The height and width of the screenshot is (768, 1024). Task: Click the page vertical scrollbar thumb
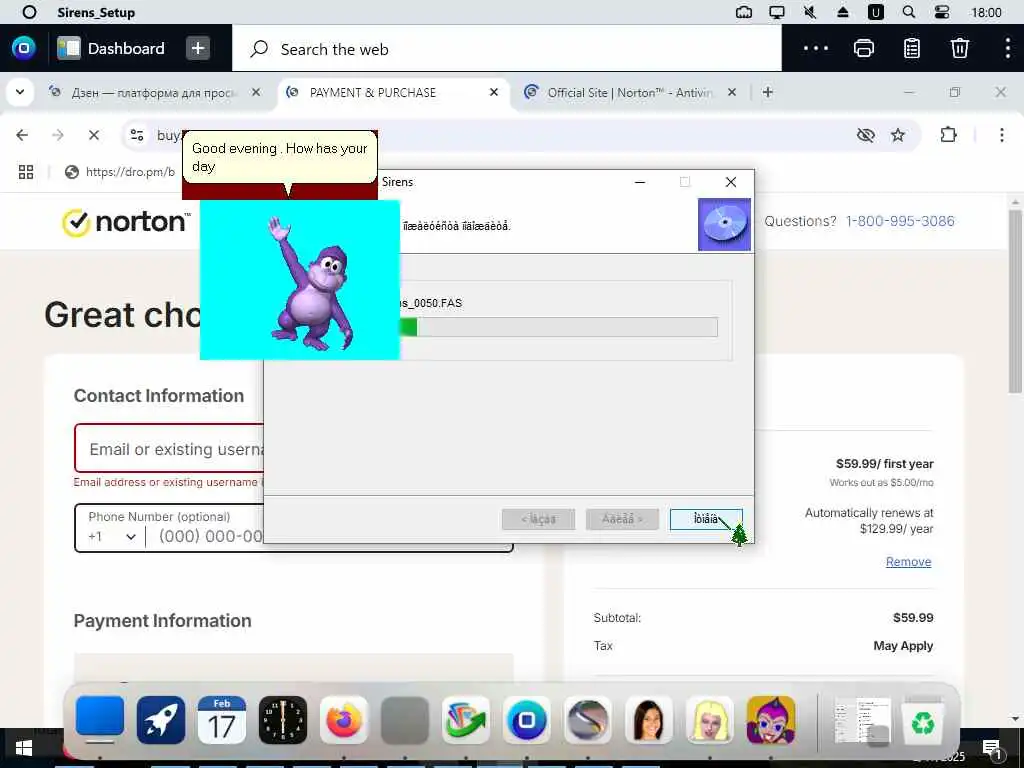[1015, 301]
